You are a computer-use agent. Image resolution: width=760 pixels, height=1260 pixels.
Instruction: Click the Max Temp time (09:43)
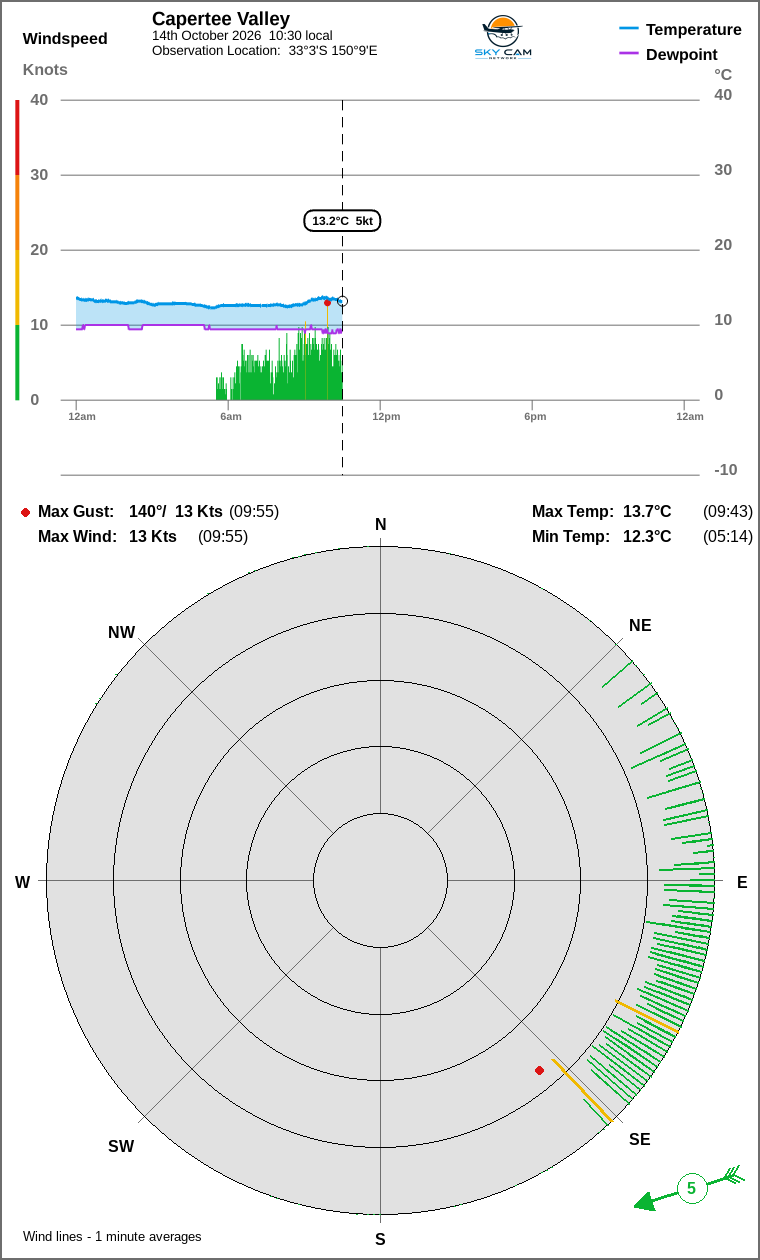(x=728, y=511)
